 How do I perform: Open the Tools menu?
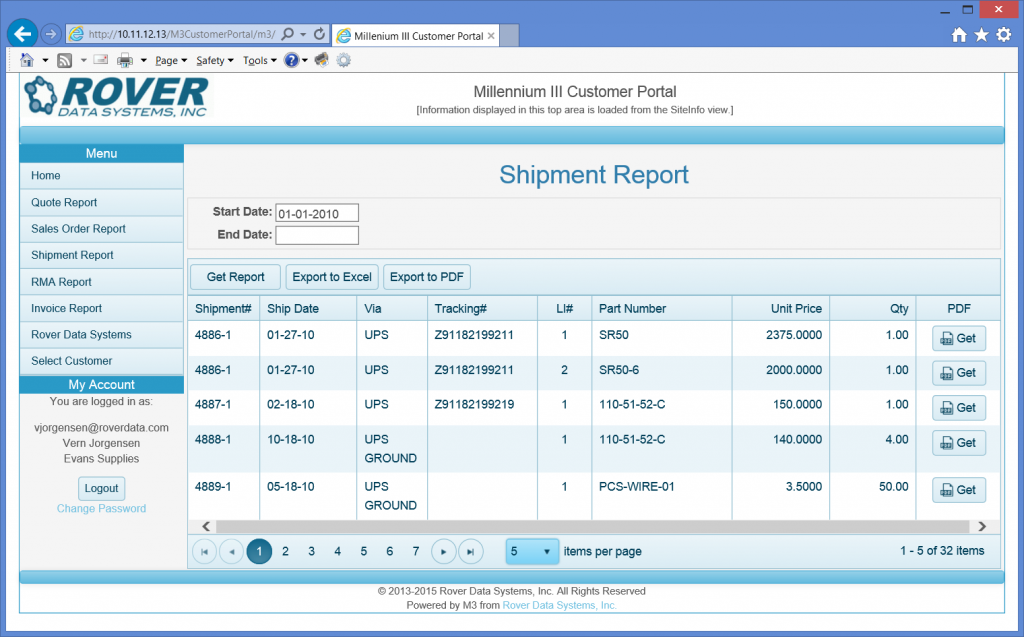click(260, 61)
